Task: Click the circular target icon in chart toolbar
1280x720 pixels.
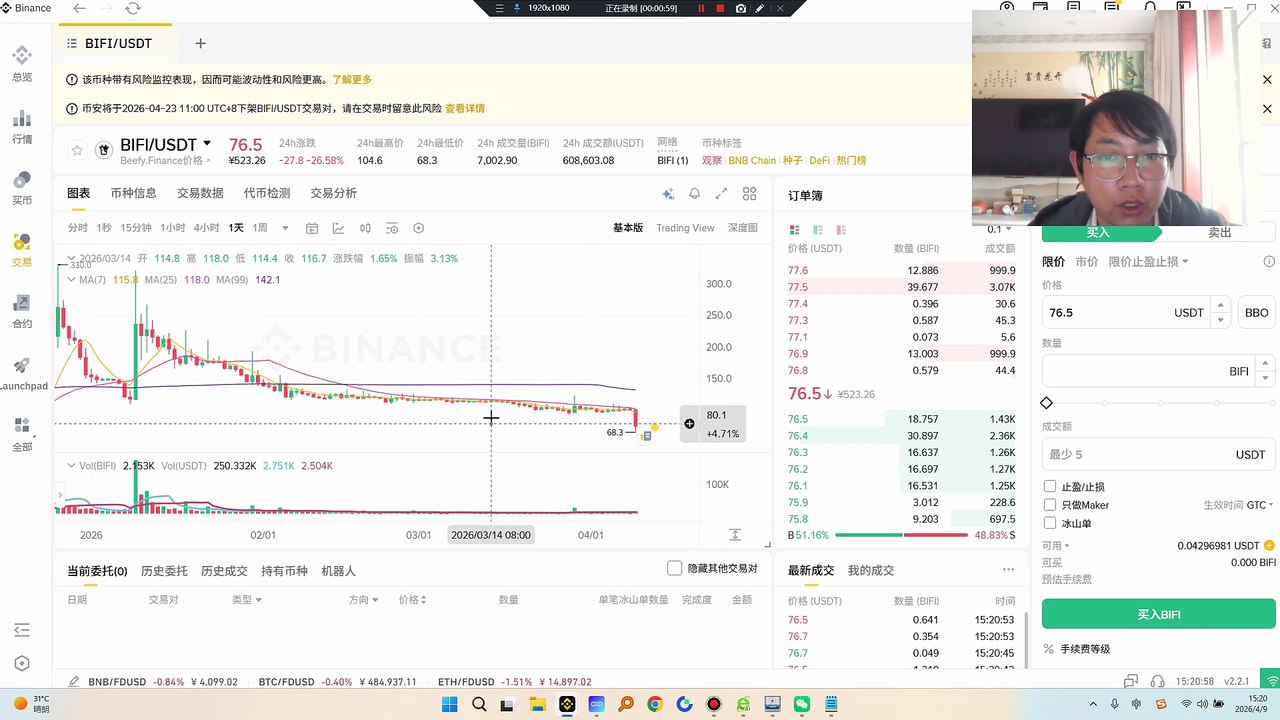Action: 419,228
